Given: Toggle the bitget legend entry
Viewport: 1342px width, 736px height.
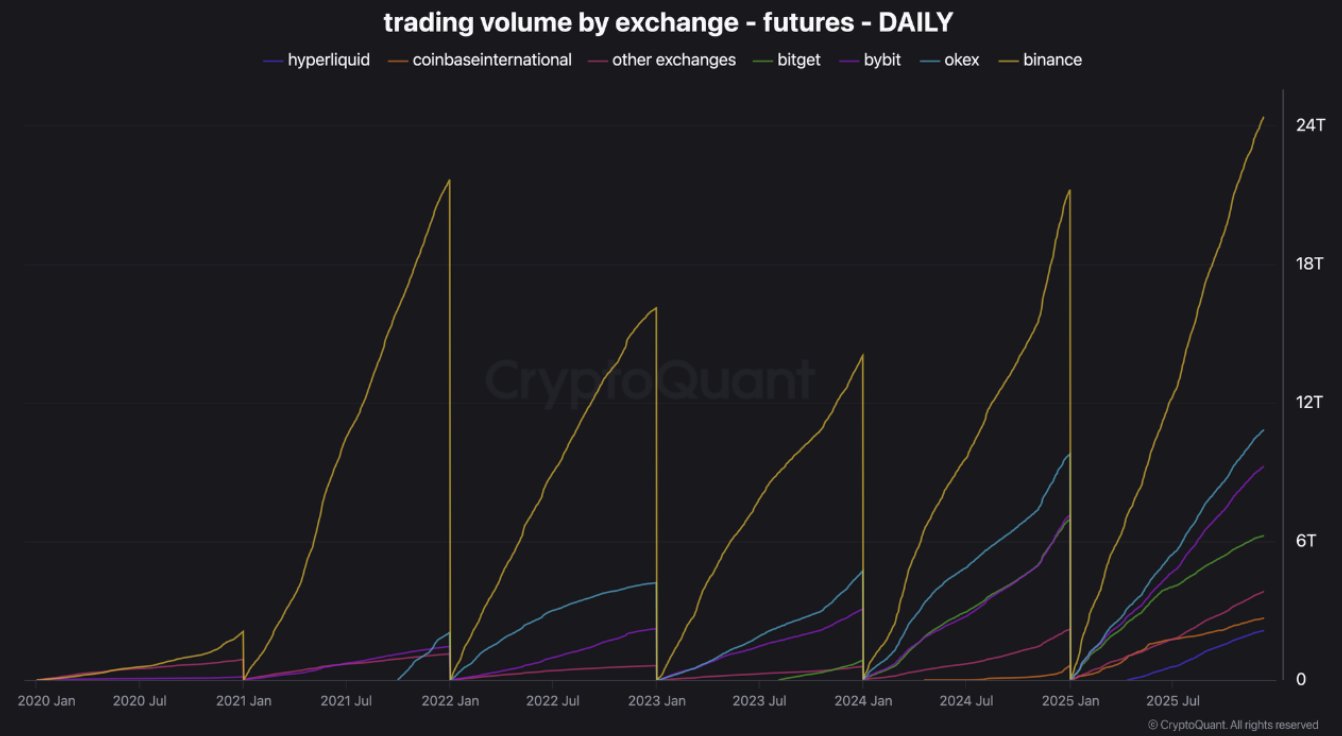Looking at the screenshot, I should tap(798, 60).
